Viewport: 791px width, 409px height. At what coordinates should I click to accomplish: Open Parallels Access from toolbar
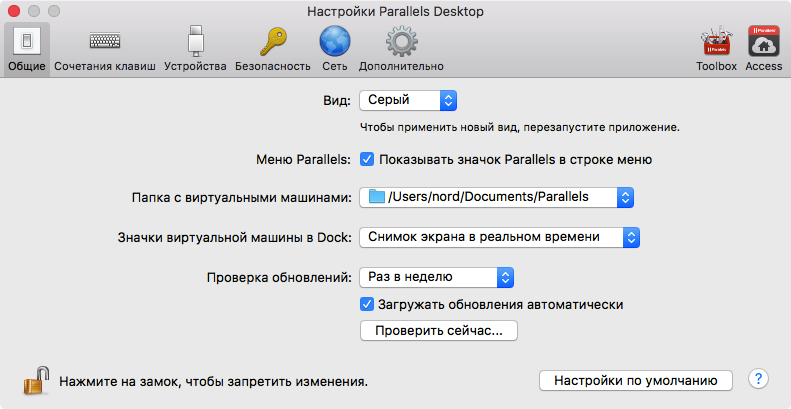click(764, 48)
